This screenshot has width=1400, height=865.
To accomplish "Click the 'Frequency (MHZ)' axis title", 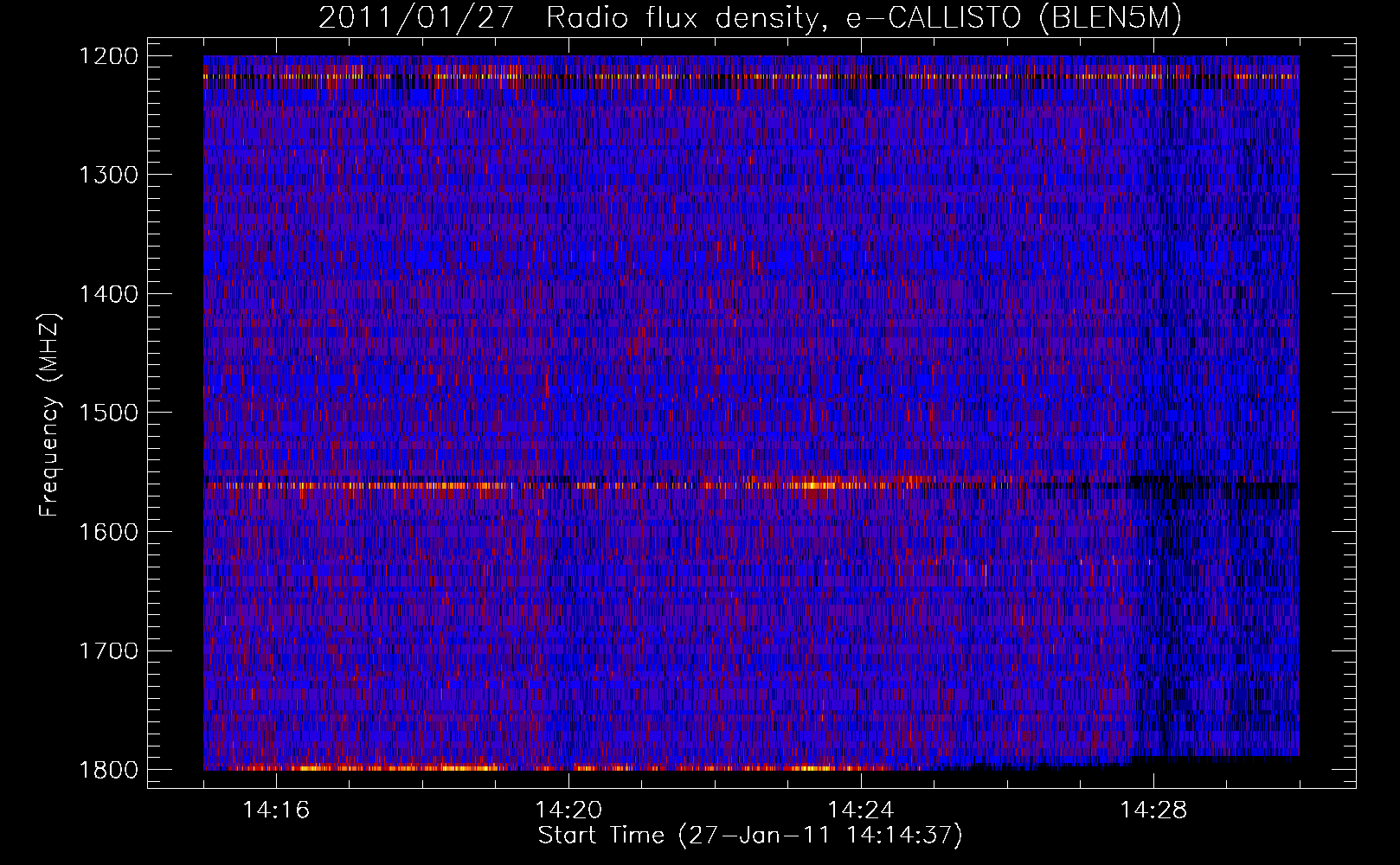I will pyautogui.click(x=49, y=414).
